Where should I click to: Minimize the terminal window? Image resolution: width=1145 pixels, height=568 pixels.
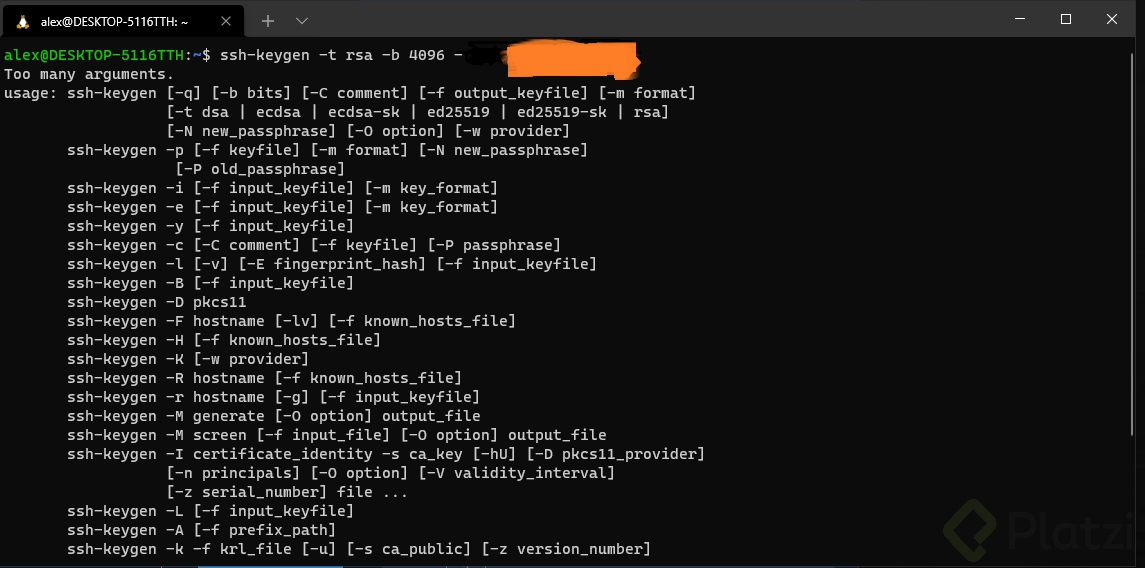click(1020, 20)
